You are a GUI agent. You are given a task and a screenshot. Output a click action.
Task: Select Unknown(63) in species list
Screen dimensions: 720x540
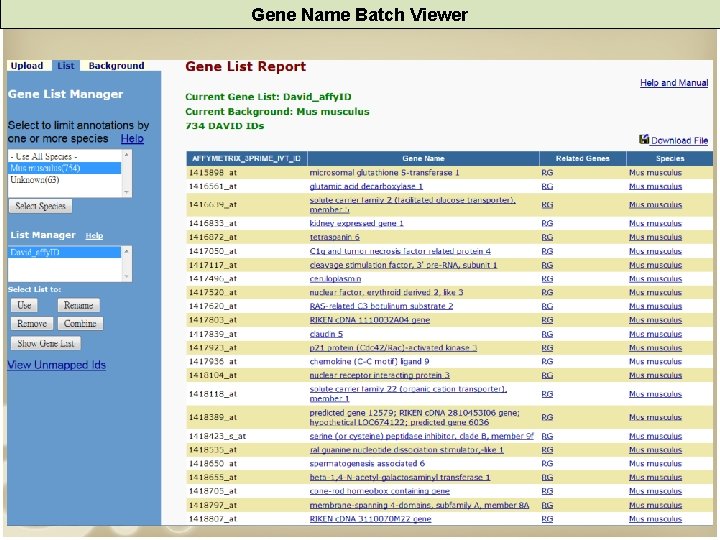[x=65, y=180]
